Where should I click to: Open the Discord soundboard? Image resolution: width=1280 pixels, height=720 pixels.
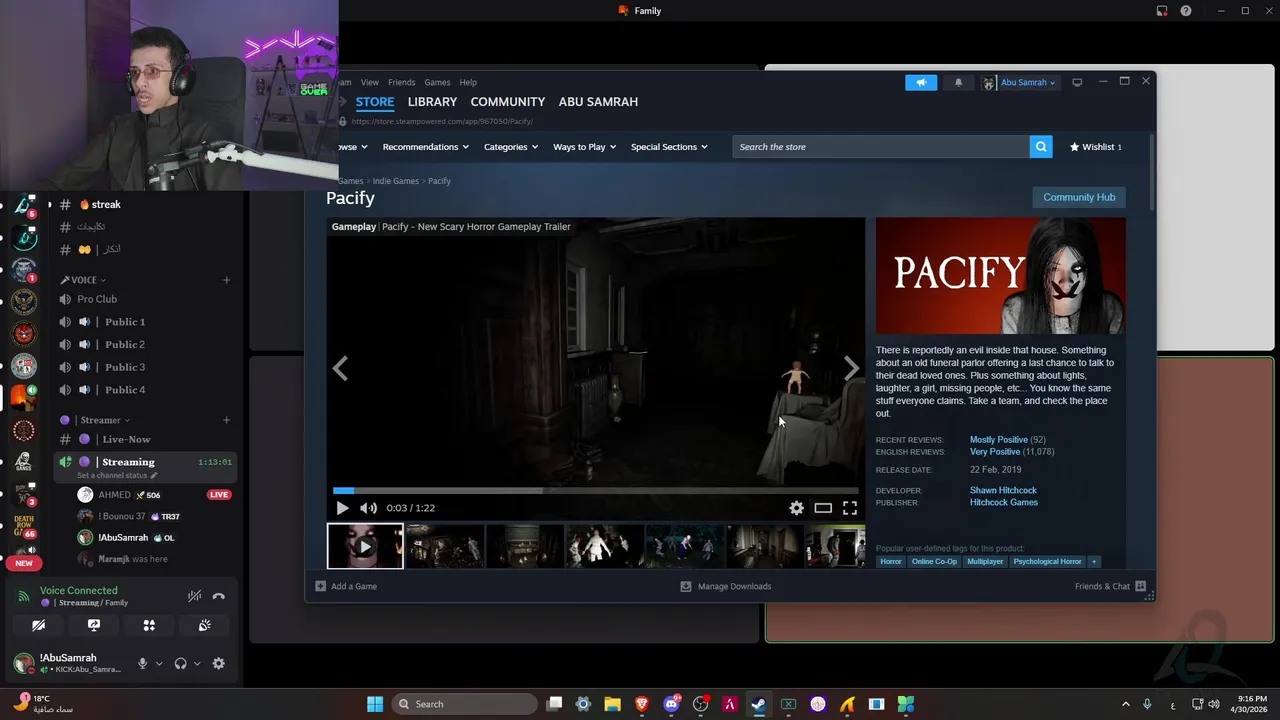[x=204, y=625]
